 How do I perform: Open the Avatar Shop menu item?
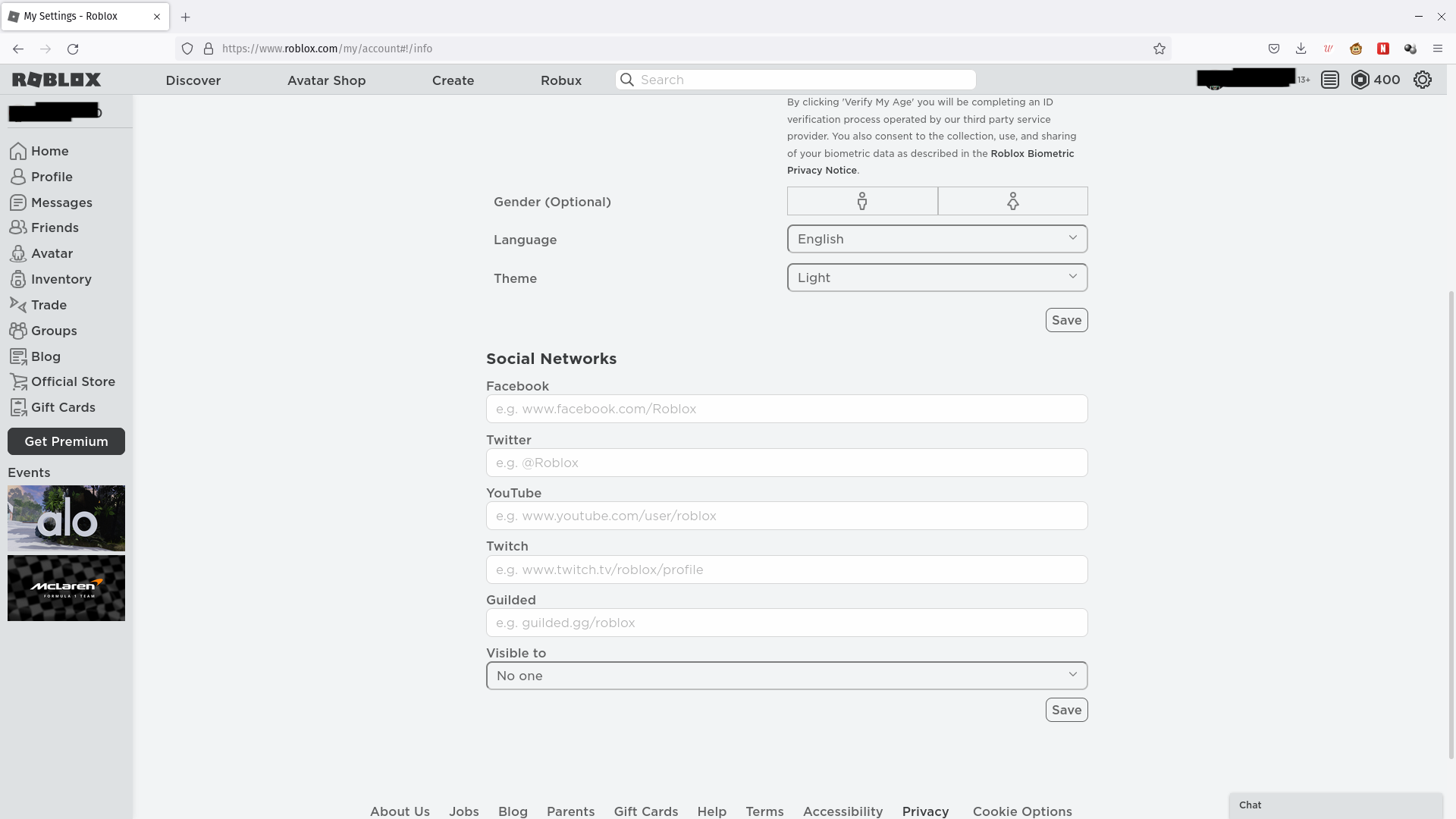(x=326, y=80)
